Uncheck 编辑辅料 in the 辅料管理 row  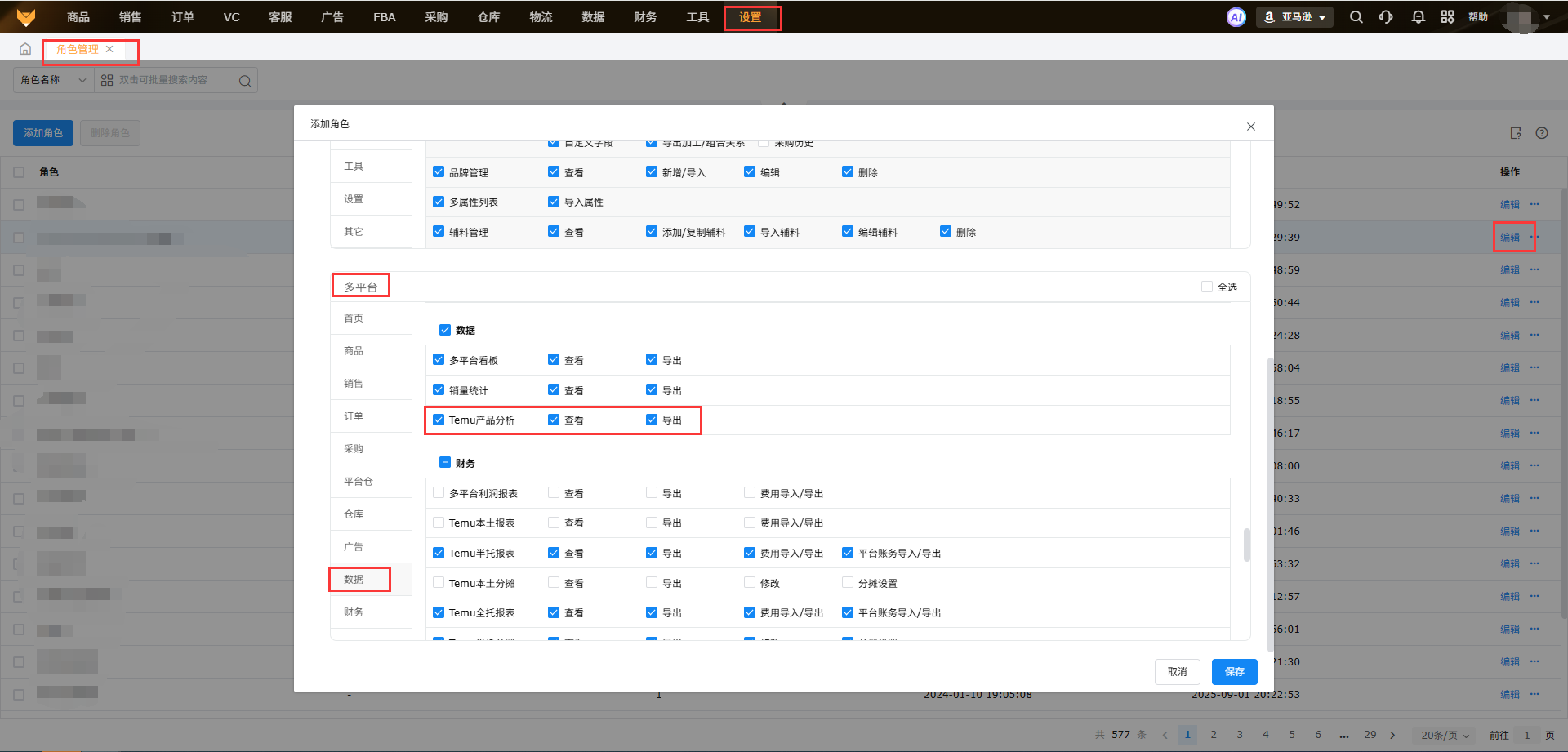(848, 232)
